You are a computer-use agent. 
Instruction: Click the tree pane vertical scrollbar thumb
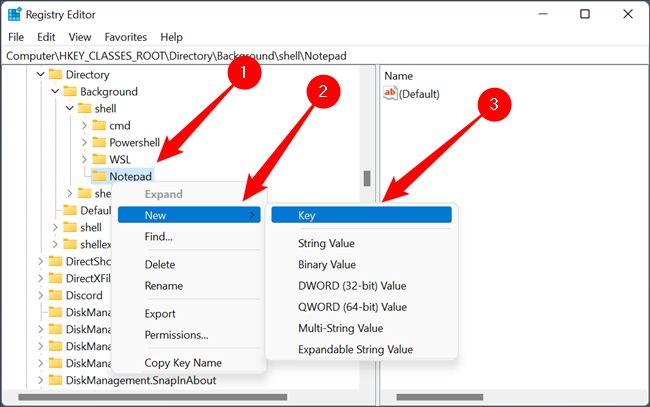[x=367, y=178]
